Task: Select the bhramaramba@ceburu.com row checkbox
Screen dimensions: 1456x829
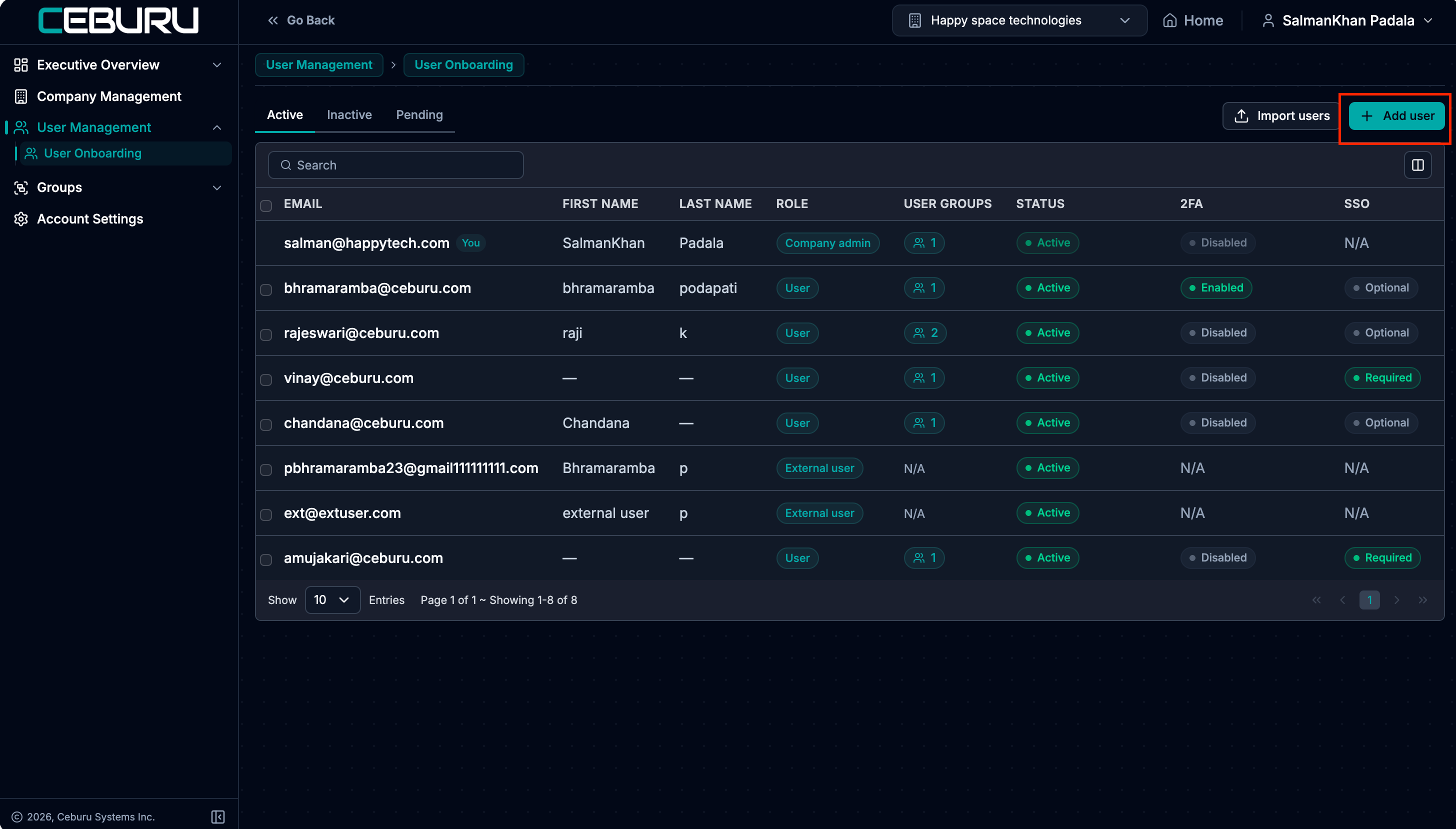Action: (x=266, y=290)
